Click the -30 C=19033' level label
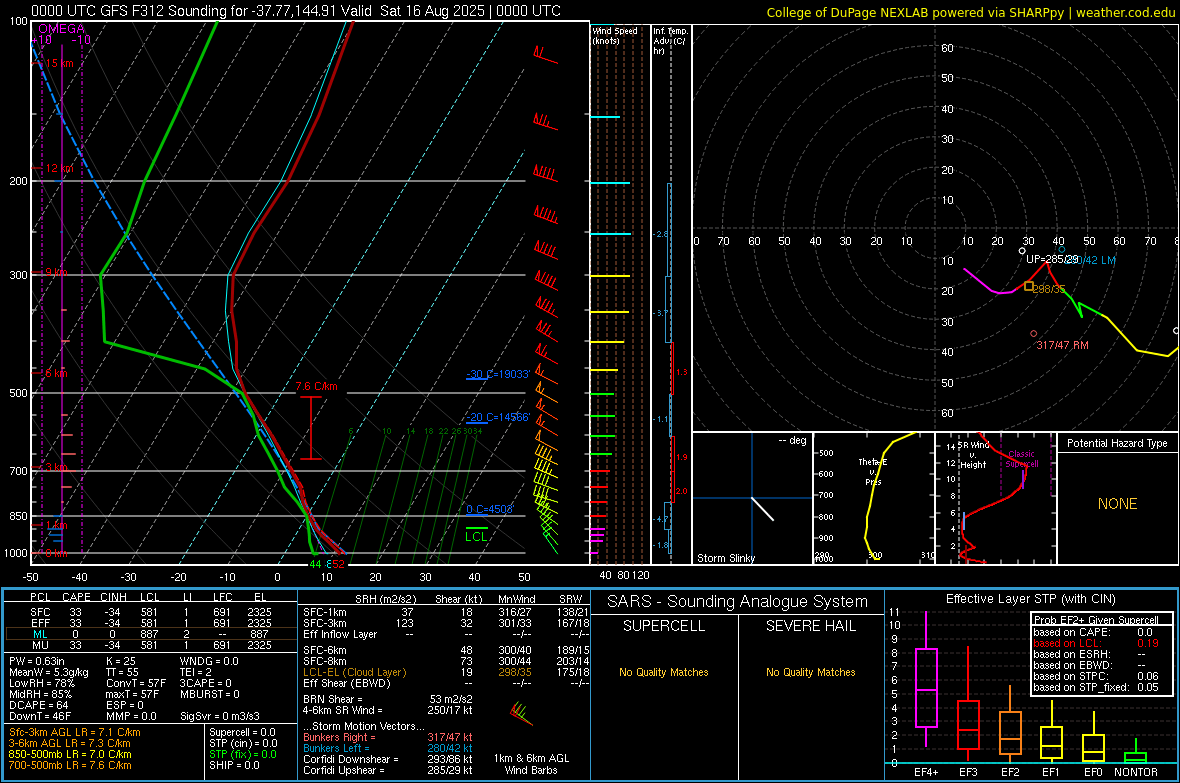This screenshot has height=783, width=1180. tap(498, 373)
